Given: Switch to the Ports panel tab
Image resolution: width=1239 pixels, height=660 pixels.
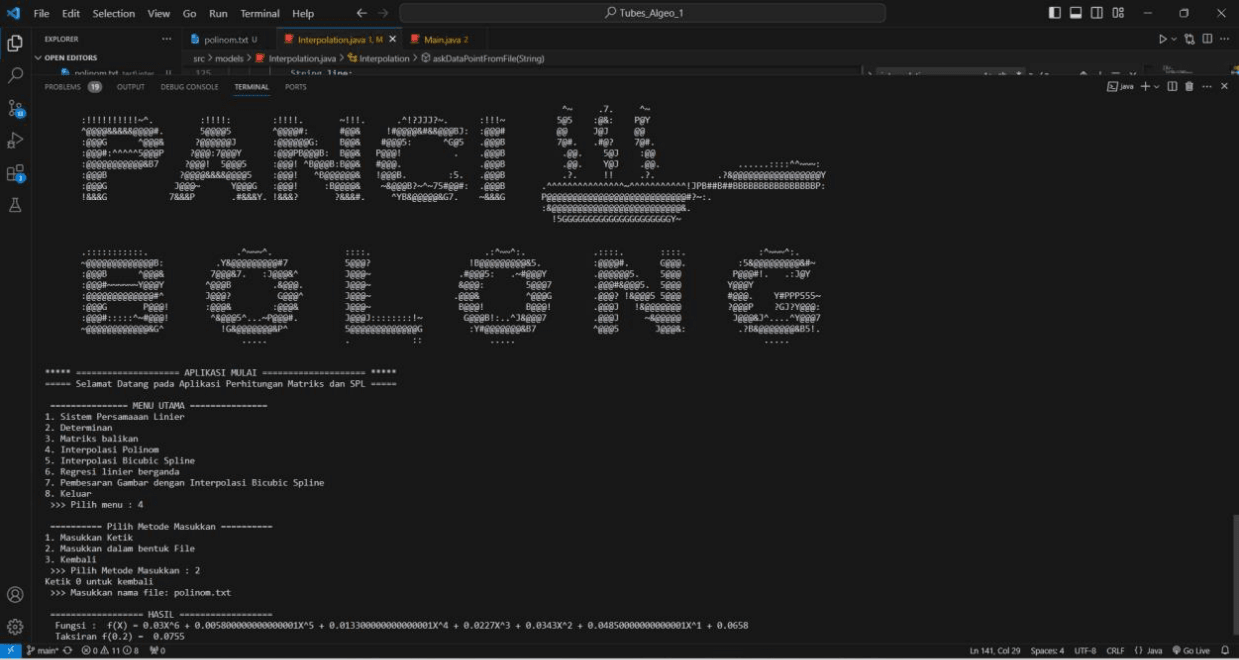Looking at the screenshot, I should click(x=296, y=87).
